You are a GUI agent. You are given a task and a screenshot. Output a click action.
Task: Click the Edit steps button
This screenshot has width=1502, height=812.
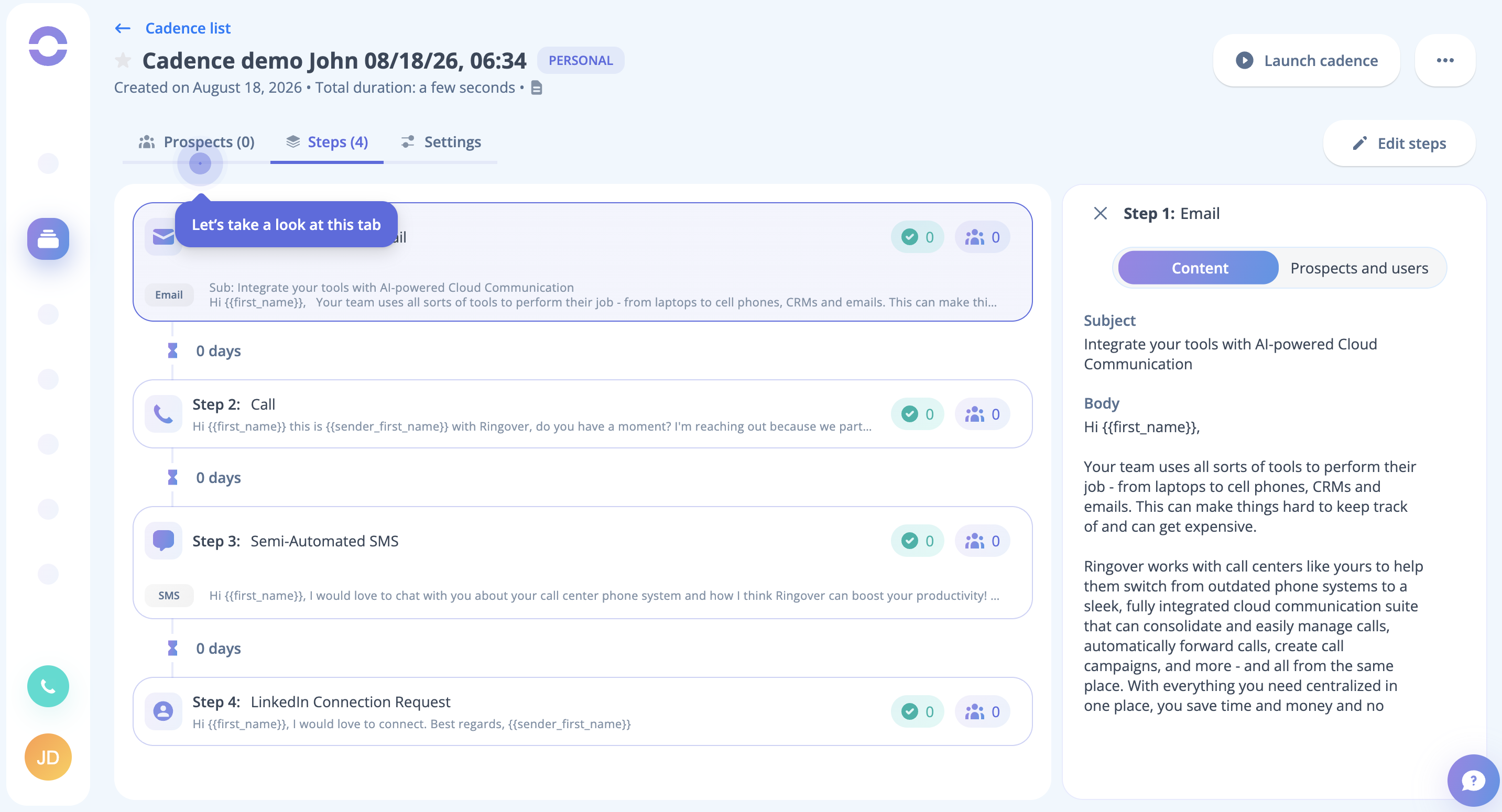(x=1399, y=143)
